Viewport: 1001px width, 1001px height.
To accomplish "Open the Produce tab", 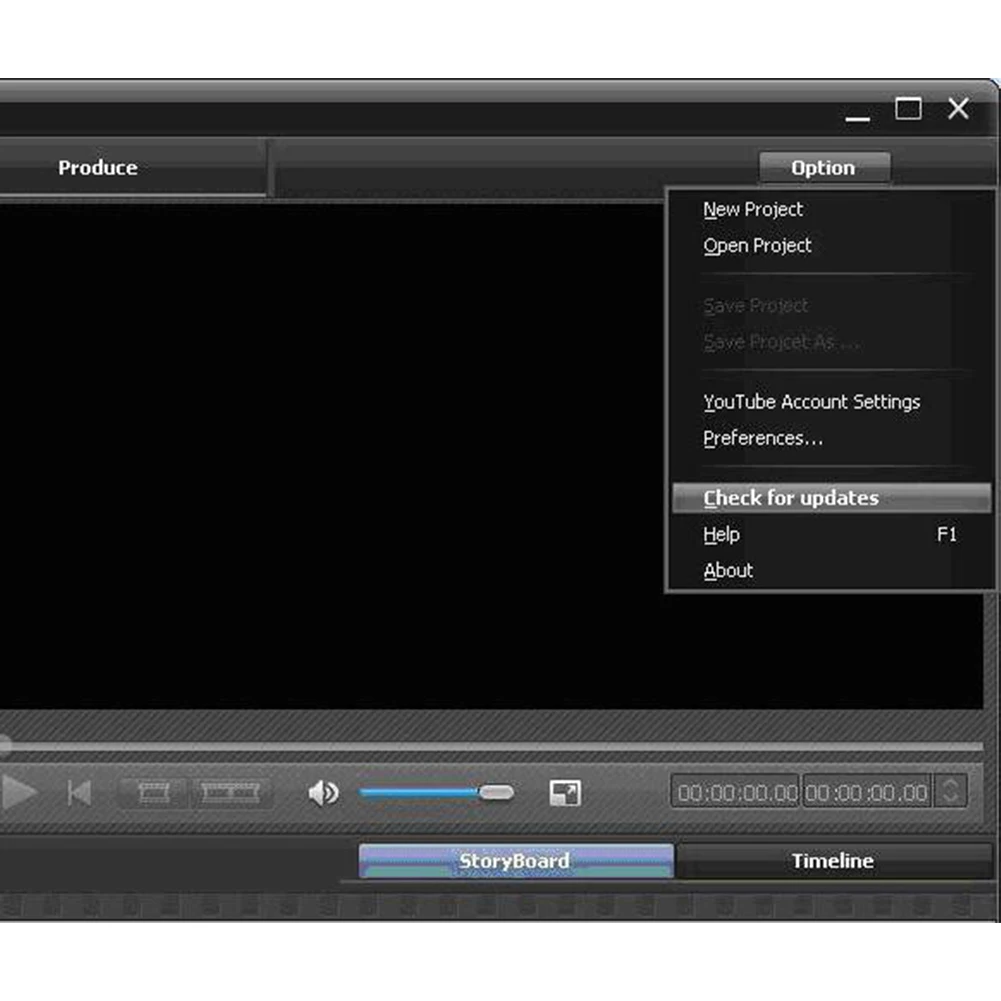I will coord(98,167).
